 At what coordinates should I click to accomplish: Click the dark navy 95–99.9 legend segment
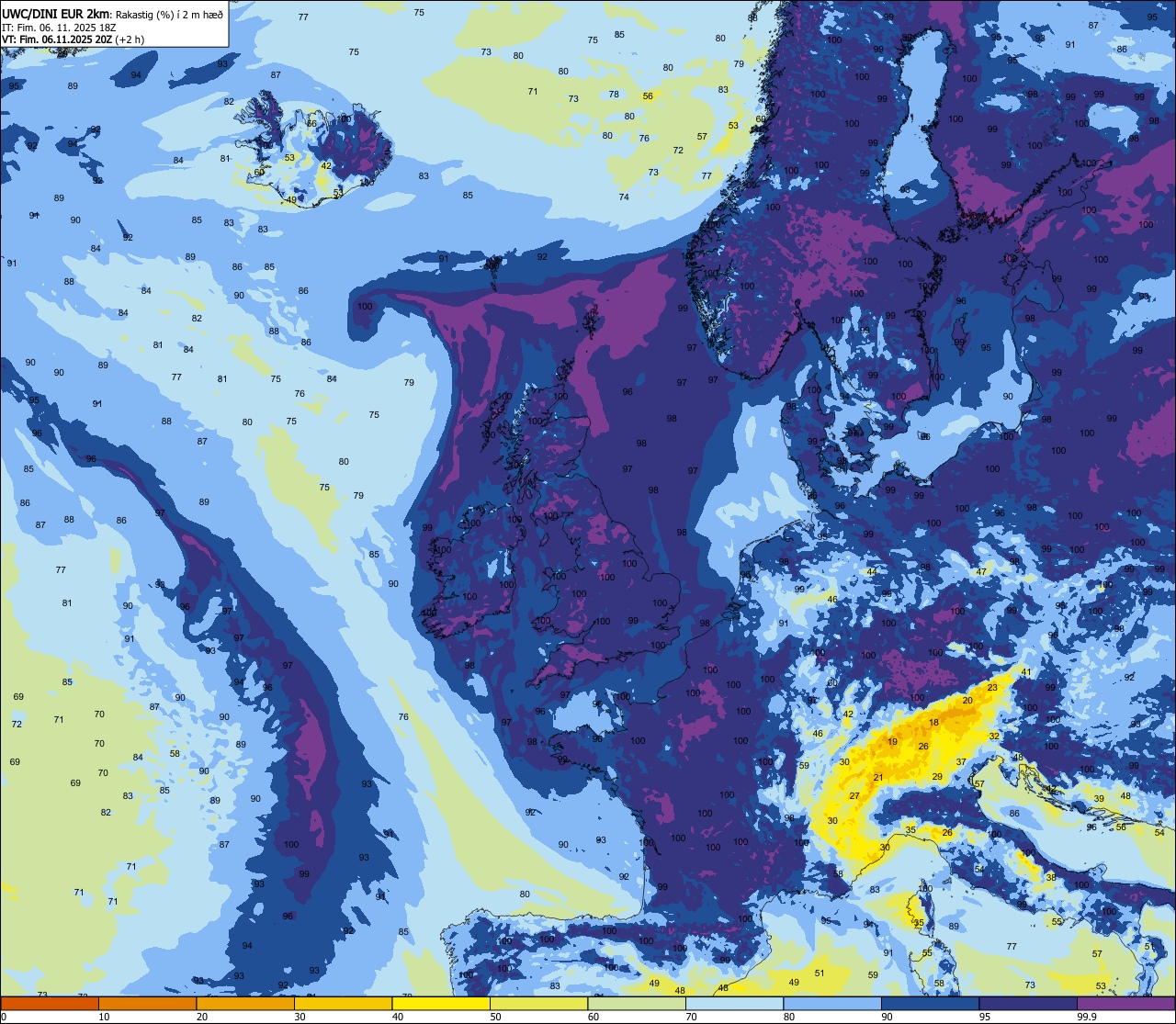pyautogui.click(x=1028, y=1003)
